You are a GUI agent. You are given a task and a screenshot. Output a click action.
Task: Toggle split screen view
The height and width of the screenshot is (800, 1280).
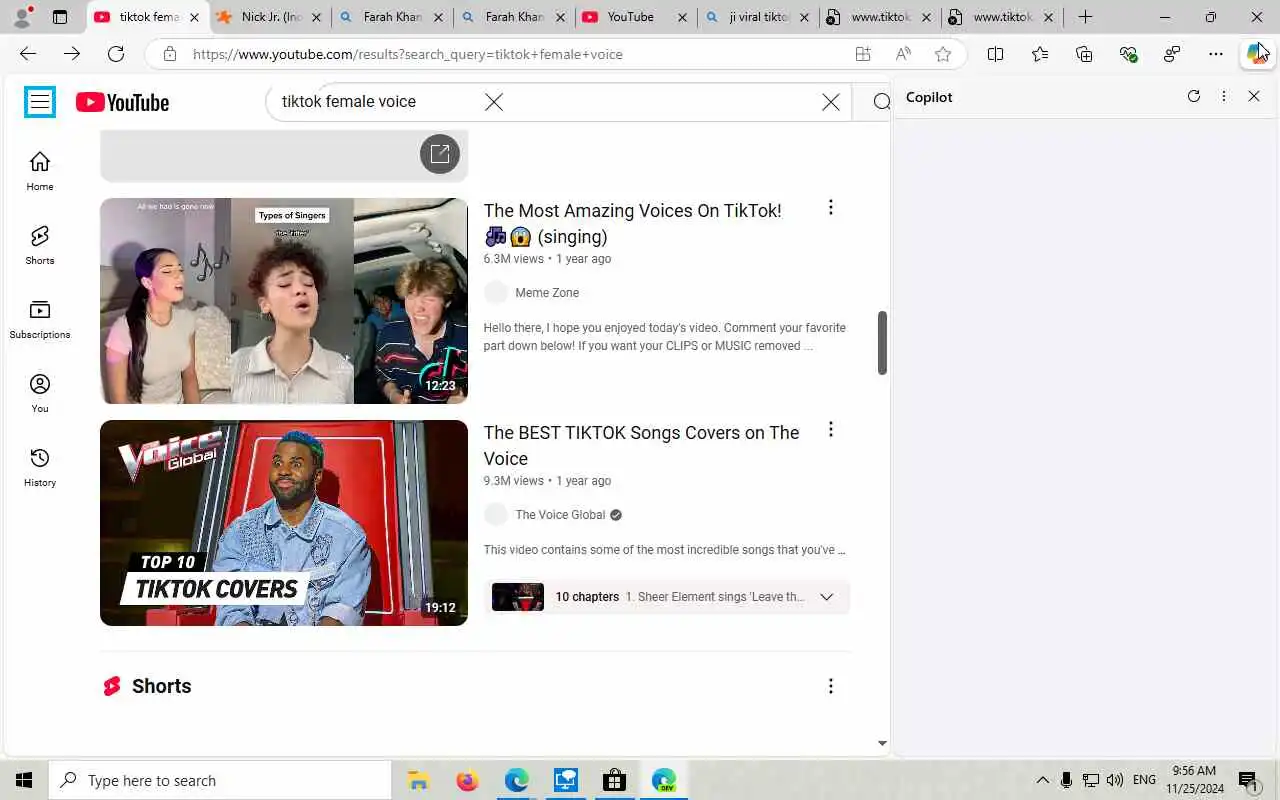tap(995, 54)
